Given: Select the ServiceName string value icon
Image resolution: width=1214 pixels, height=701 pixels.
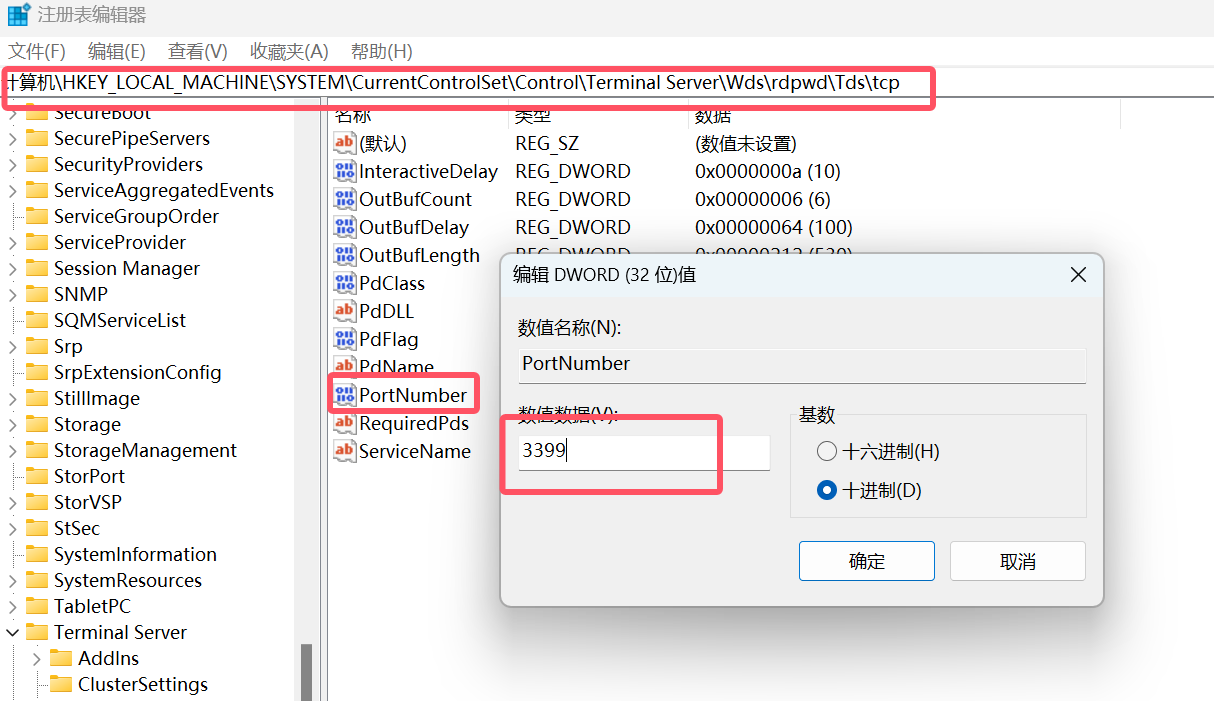Looking at the screenshot, I should coord(344,451).
